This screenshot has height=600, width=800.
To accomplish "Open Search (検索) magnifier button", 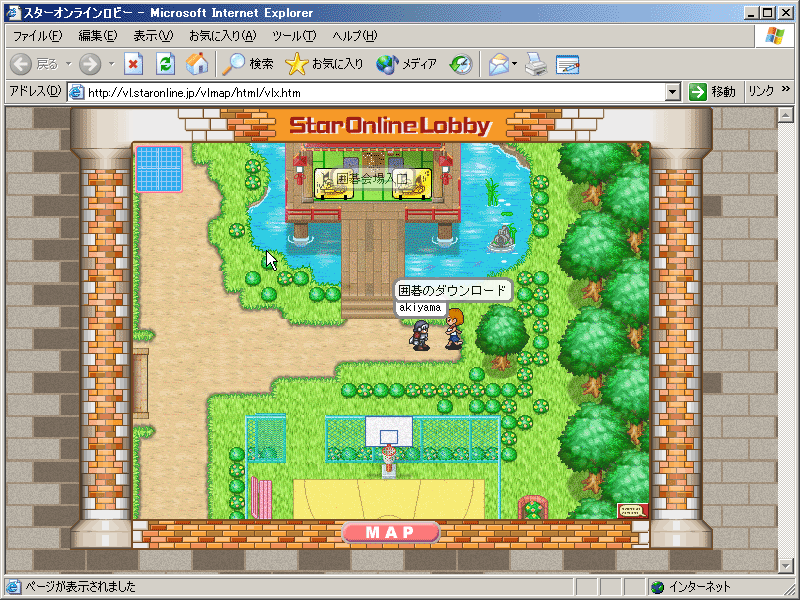I will (248, 64).
